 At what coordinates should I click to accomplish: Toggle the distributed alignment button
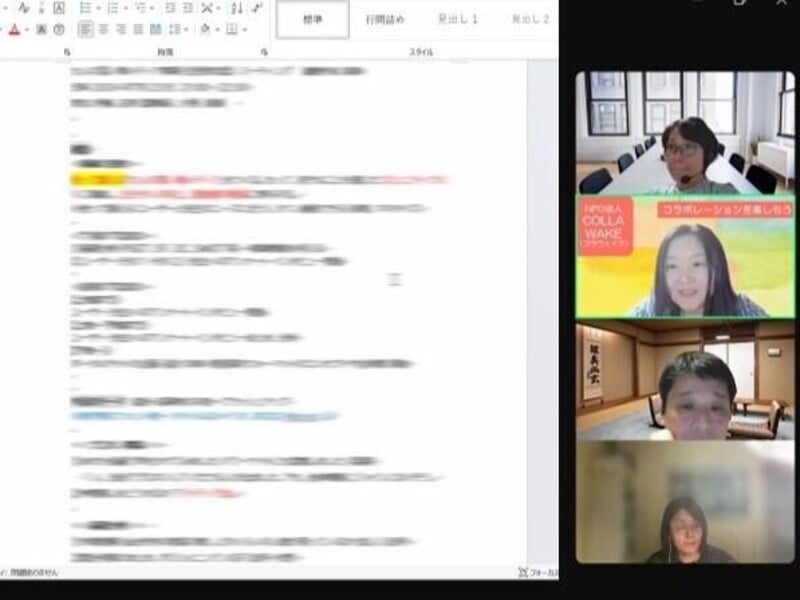[156, 30]
